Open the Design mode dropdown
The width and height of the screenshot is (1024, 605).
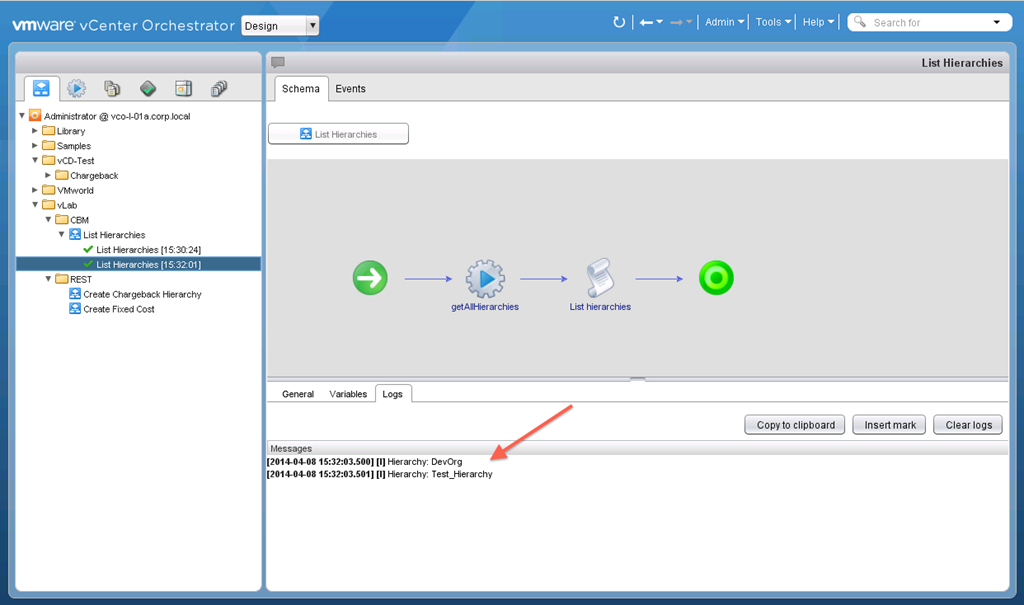[280, 25]
